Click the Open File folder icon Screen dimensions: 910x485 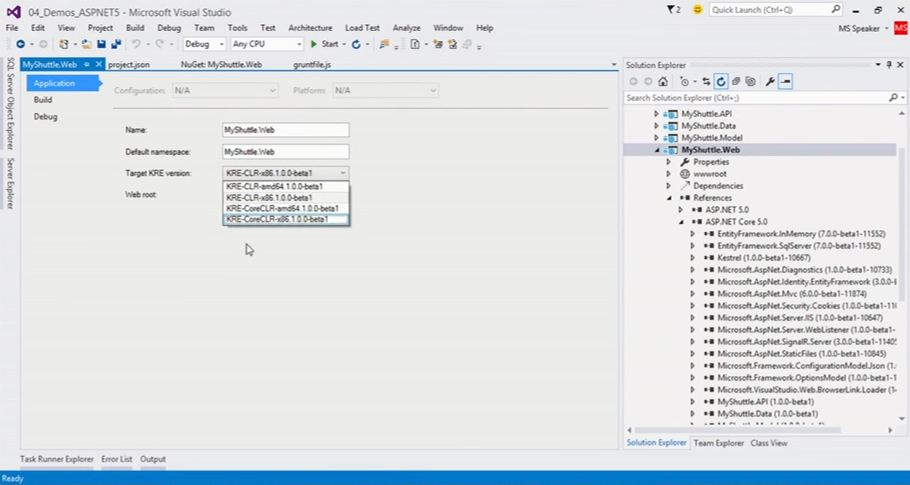point(86,44)
